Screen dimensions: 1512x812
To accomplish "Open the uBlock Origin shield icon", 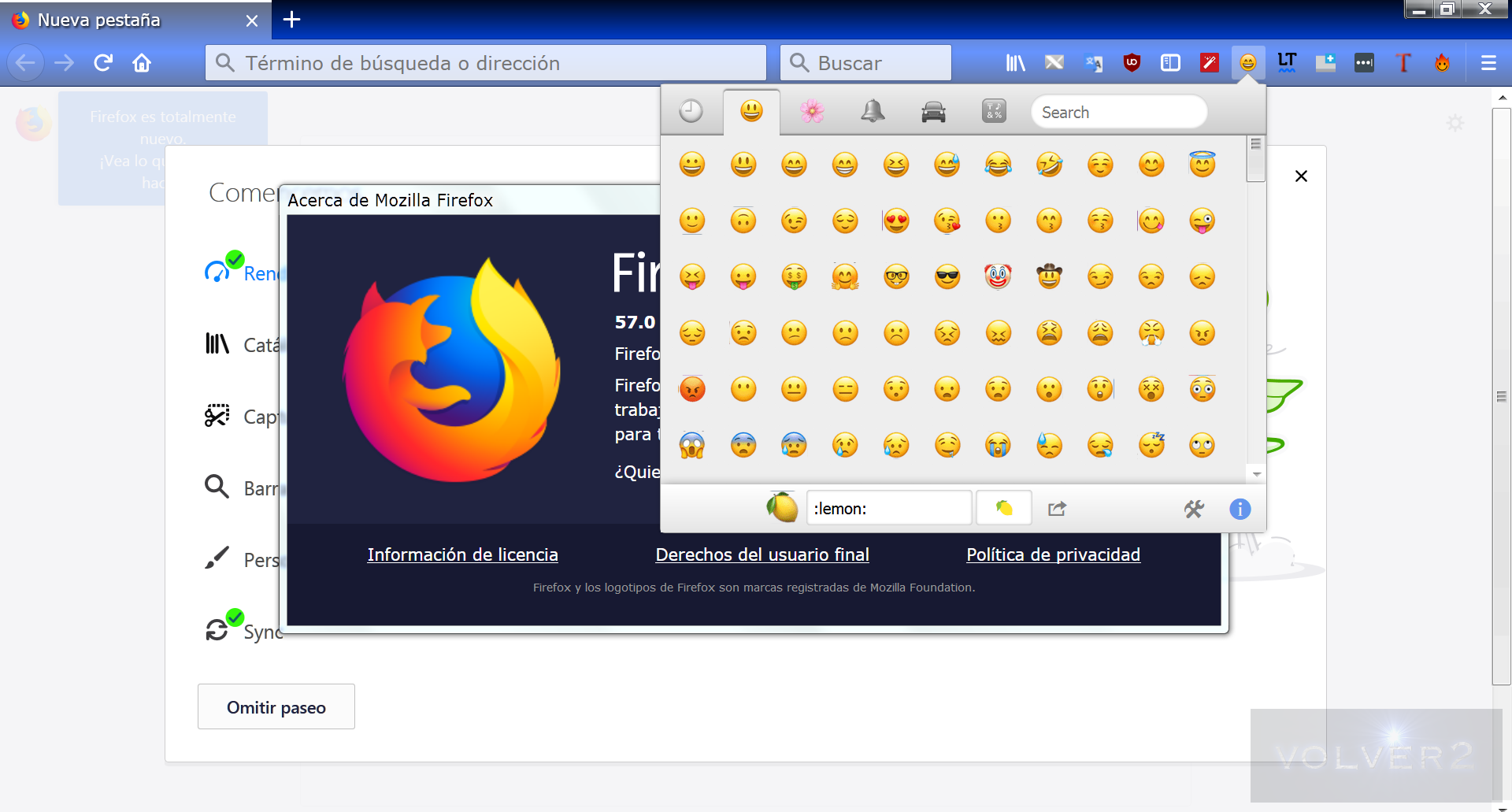I will [1132, 62].
